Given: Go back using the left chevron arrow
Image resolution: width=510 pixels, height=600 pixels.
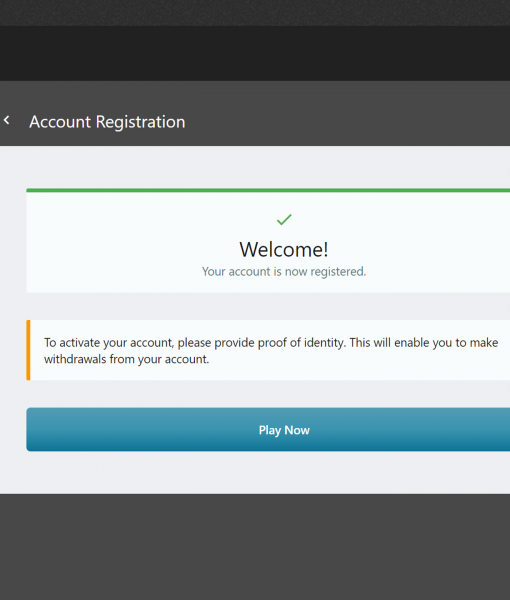Looking at the screenshot, I should tap(7, 120).
